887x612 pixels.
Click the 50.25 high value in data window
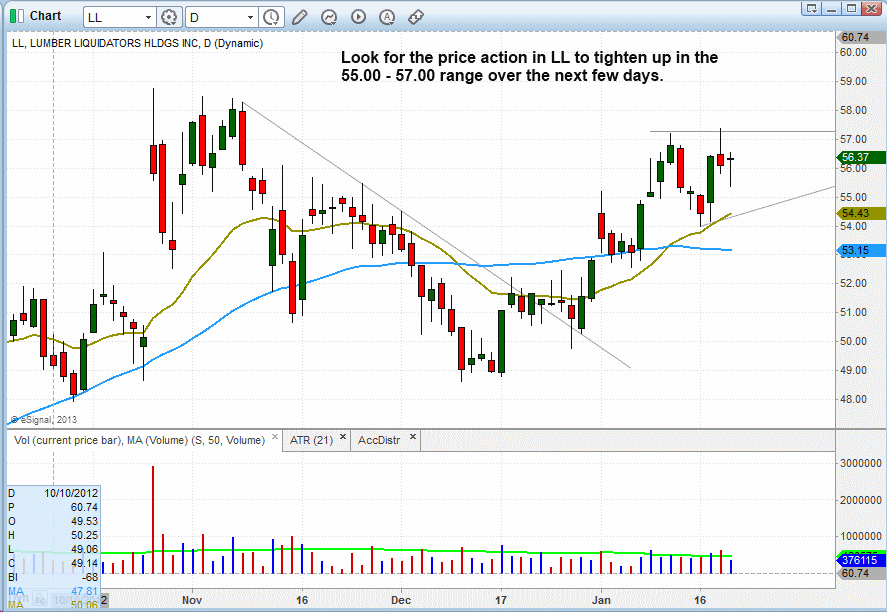tap(84, 535)
